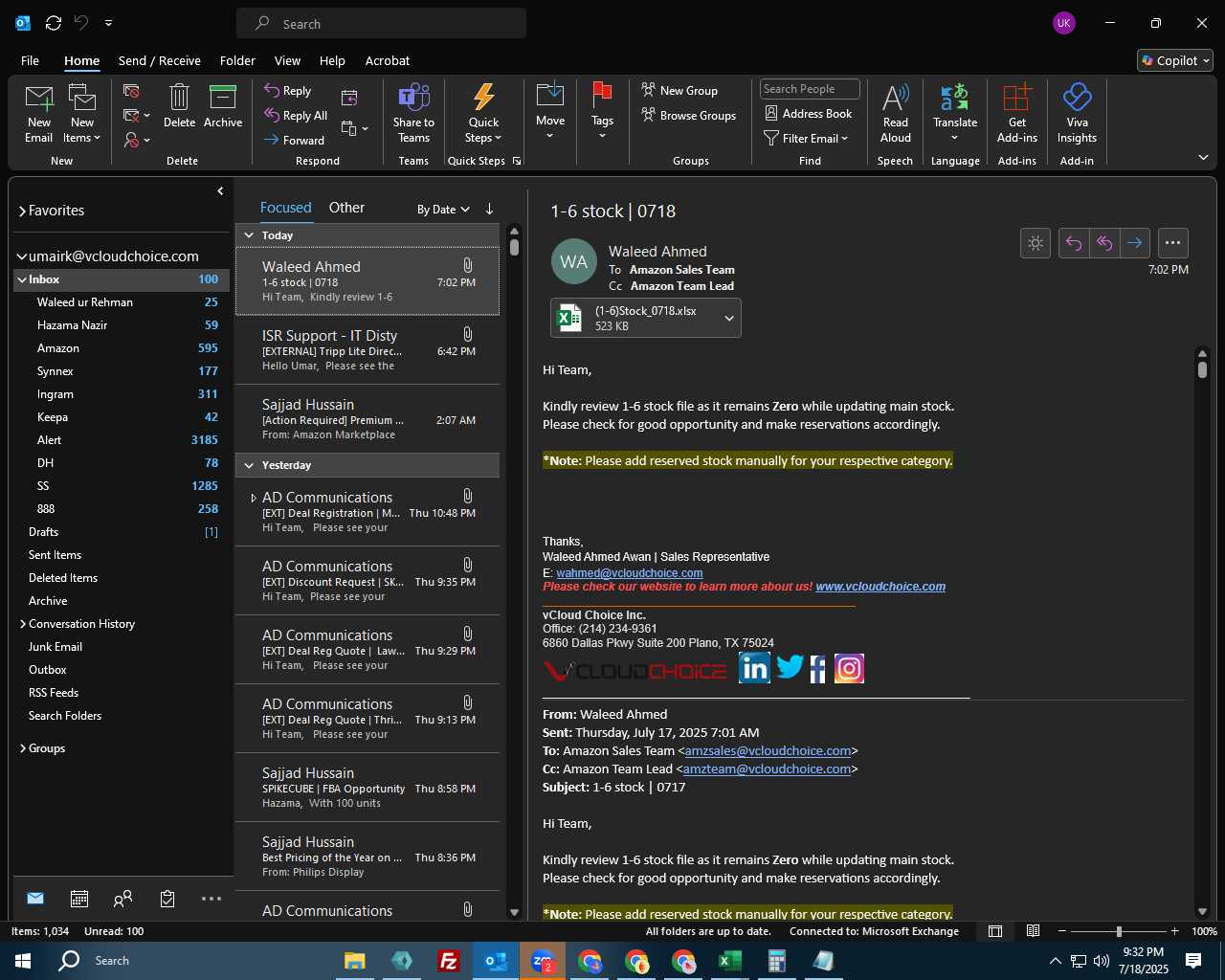Open the View ribbon tab
This screenshot has height=980, width=1225.
coord(287,60)
